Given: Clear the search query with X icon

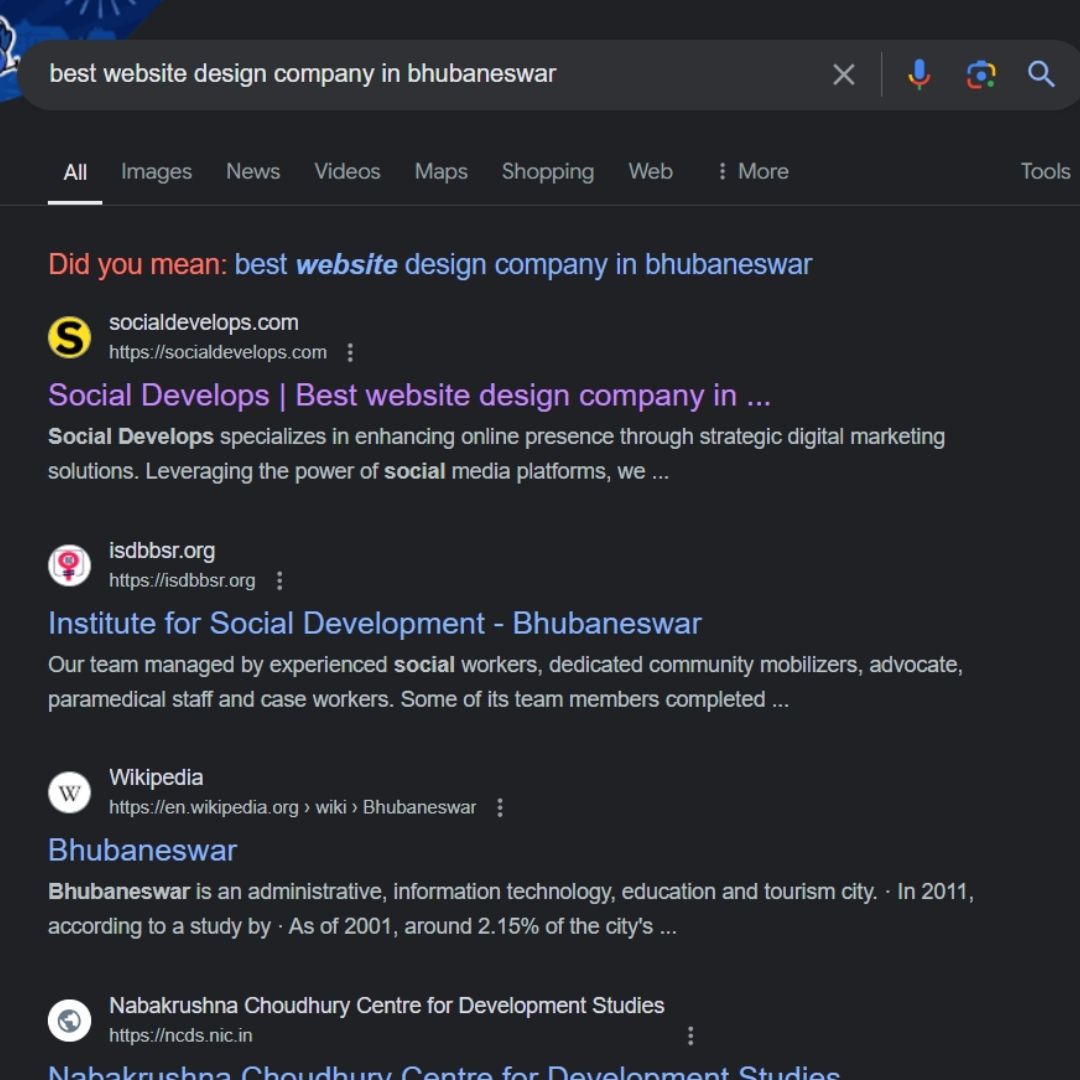Looking at the screenshot, I should click(844, 74).
